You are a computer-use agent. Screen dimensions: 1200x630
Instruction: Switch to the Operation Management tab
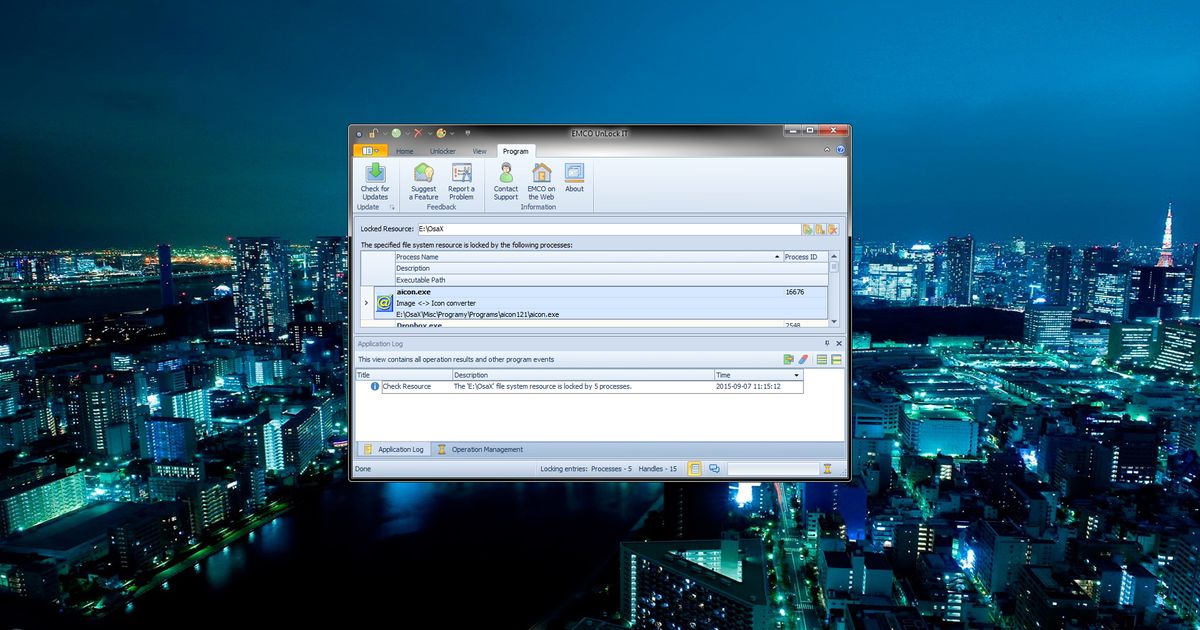(x=485, y=449)
